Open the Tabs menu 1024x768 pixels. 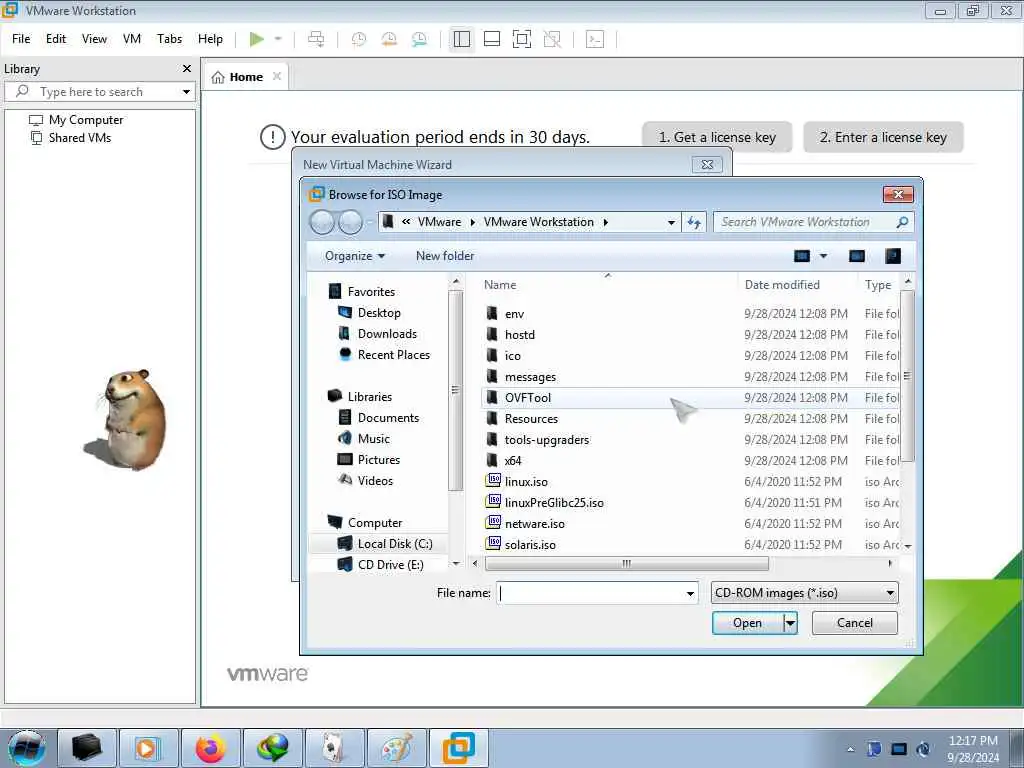[169, 39]
